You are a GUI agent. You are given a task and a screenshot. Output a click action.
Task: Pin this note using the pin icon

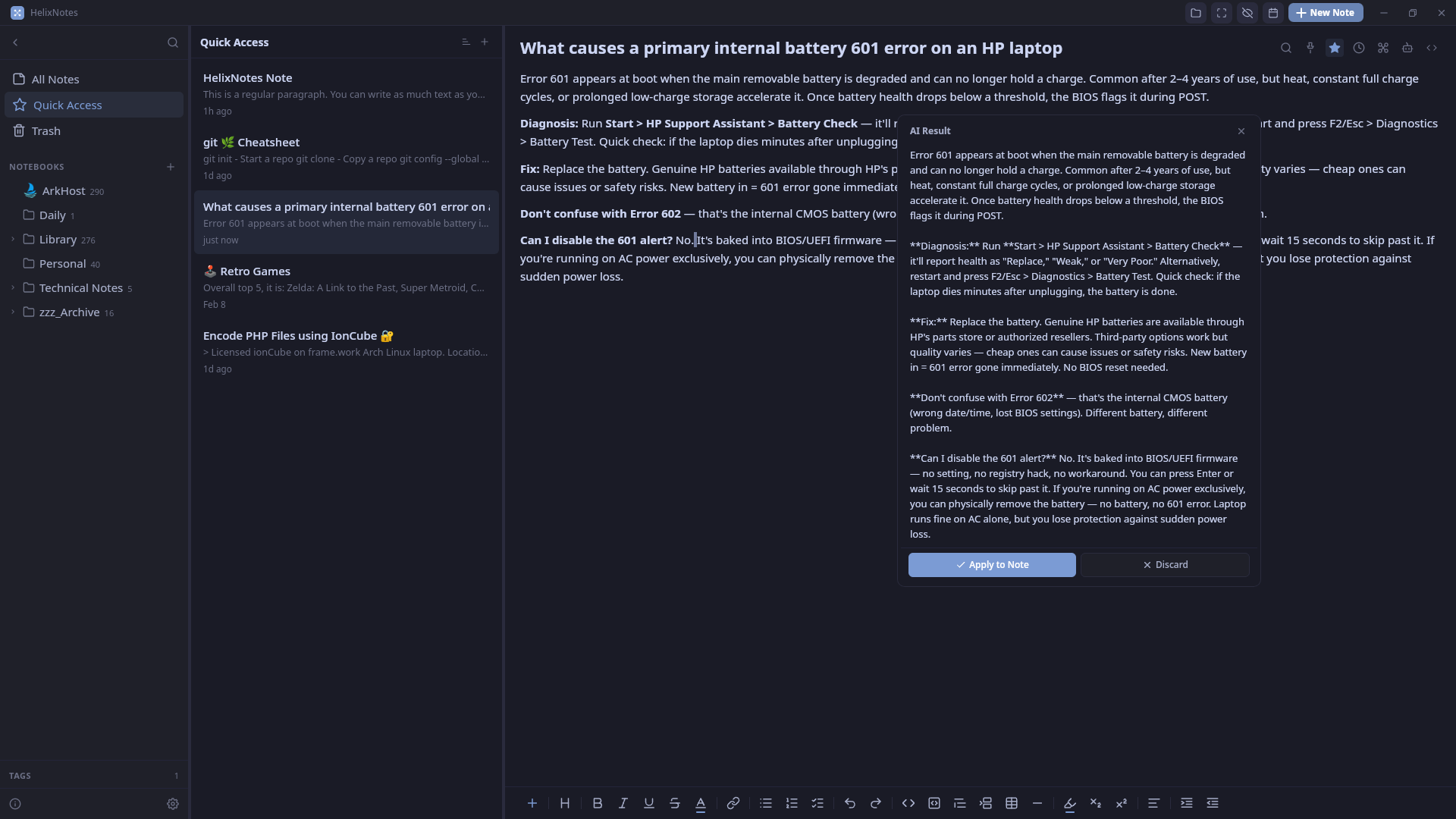(1310, 47)
